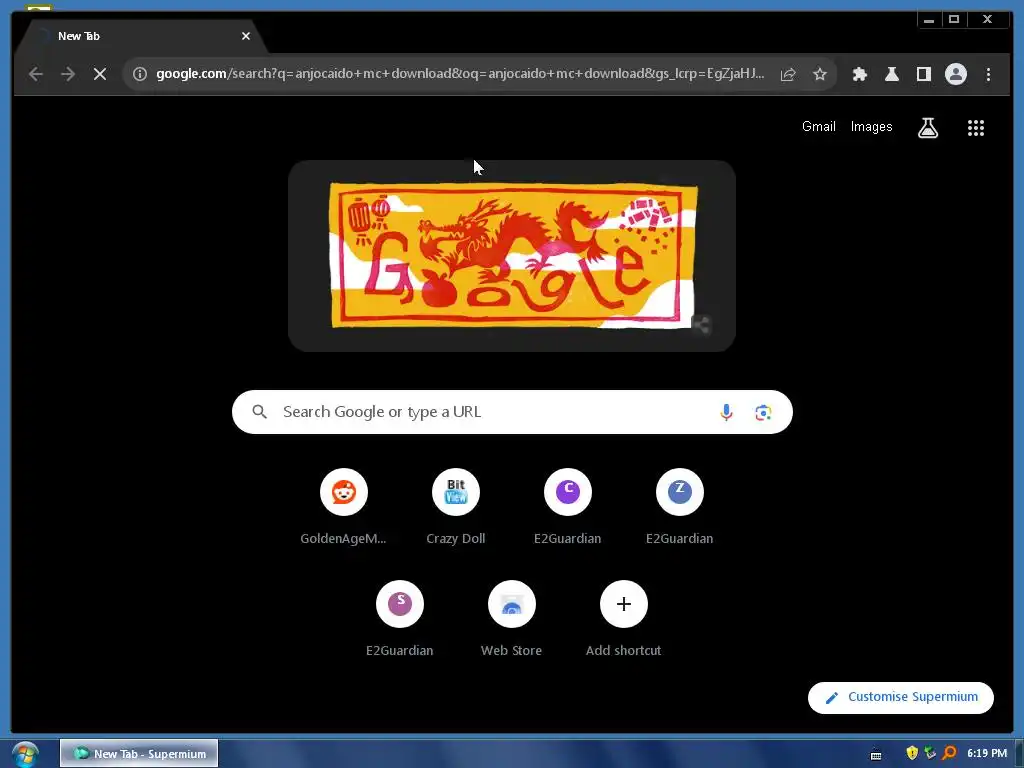The width and height of the screenshot is (1024, 768).
Task: Open the toolbar flask experiments icon
Action: pyautogui.click(x=891, y=74)
